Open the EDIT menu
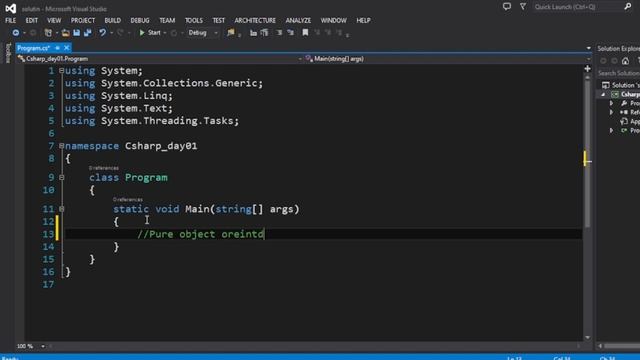The height and width of the screenshot is (360, 640). (31, 20)
